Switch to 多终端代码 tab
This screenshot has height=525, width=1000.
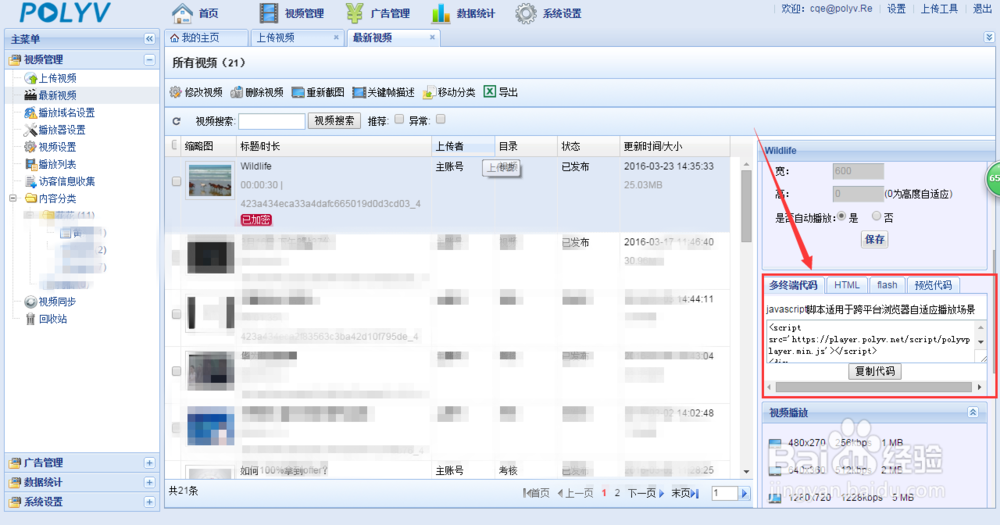793,285
